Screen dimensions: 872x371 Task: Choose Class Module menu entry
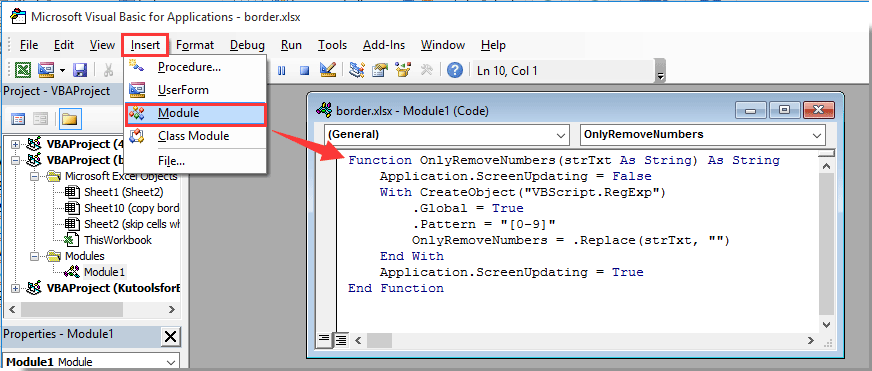coord(193,136)
